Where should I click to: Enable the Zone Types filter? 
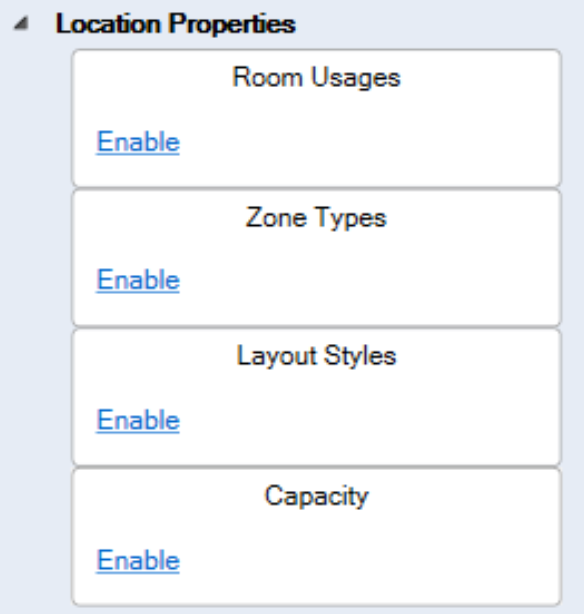pos(138,280)
